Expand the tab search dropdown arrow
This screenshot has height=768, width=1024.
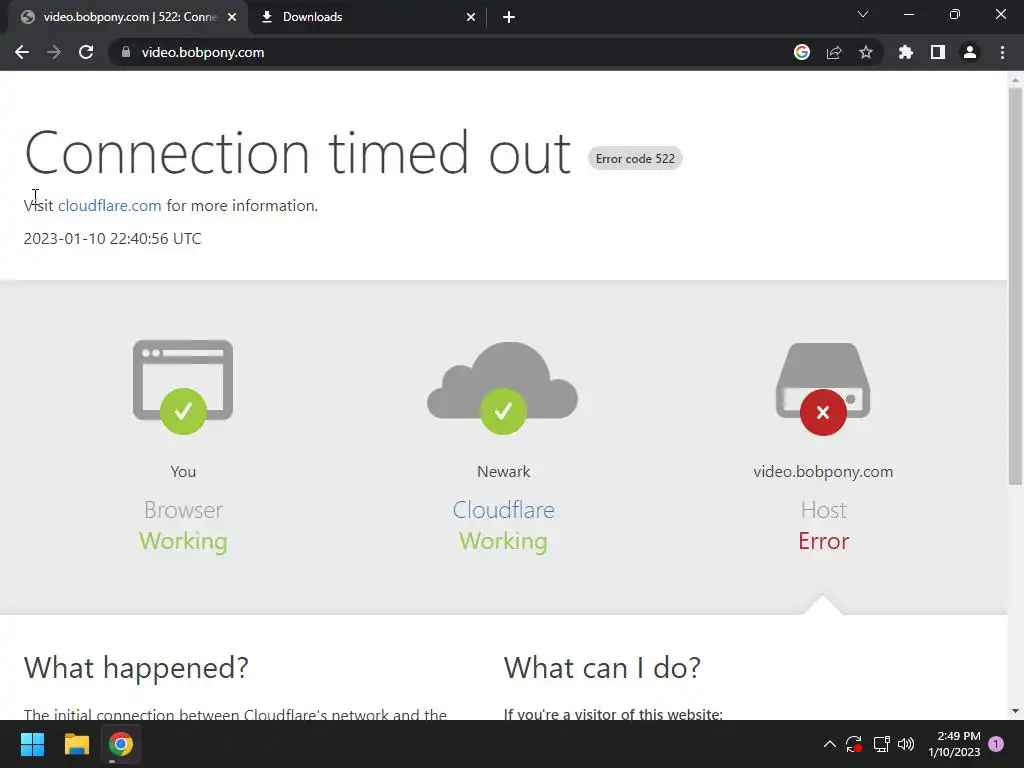pyautogui.click(x=863, y=14)
